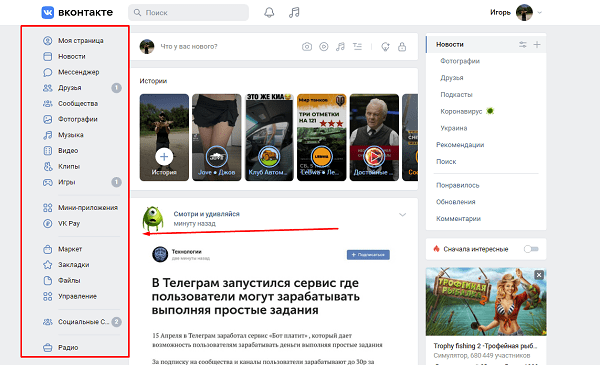Screen dimensions: 600x365
Task: Open the ТРИ ОТМЕТКИ tank story
Action: coord(321,137)
